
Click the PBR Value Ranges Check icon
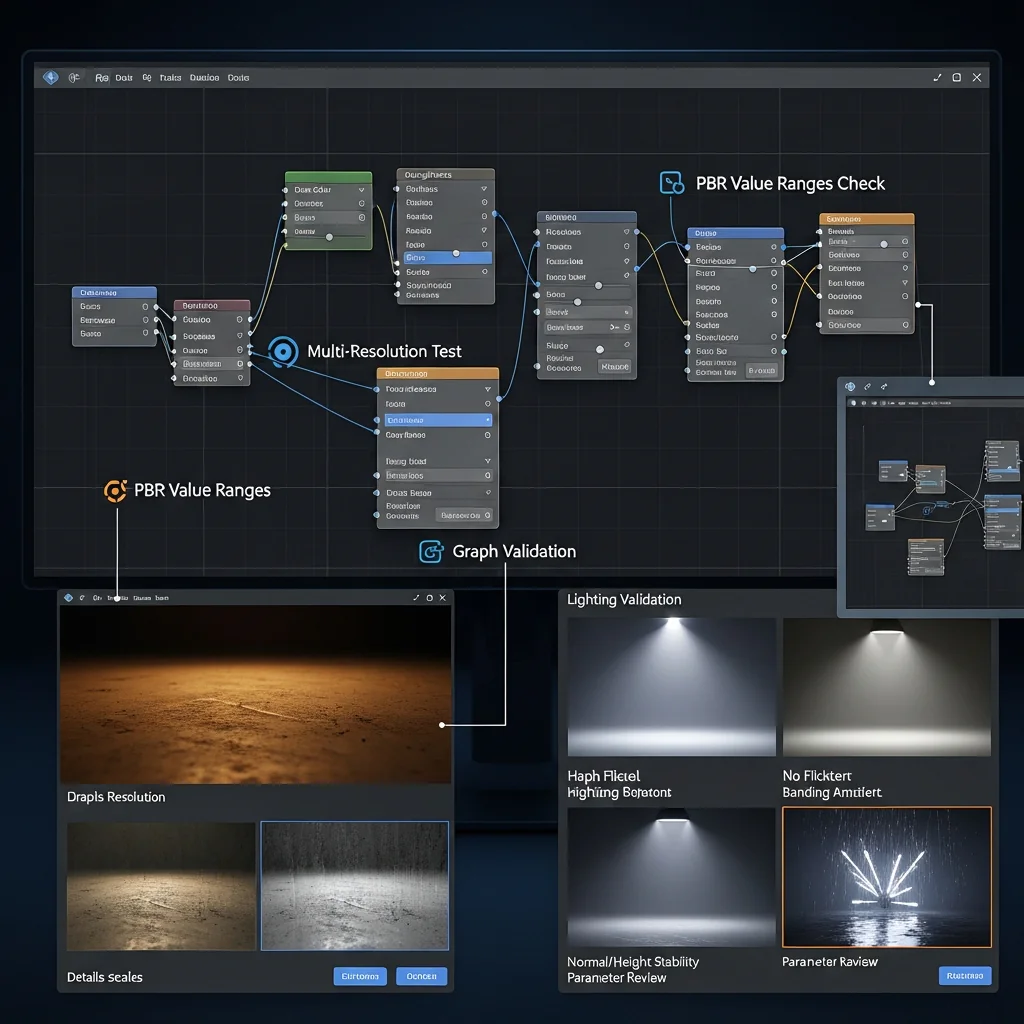pos(672,183)
